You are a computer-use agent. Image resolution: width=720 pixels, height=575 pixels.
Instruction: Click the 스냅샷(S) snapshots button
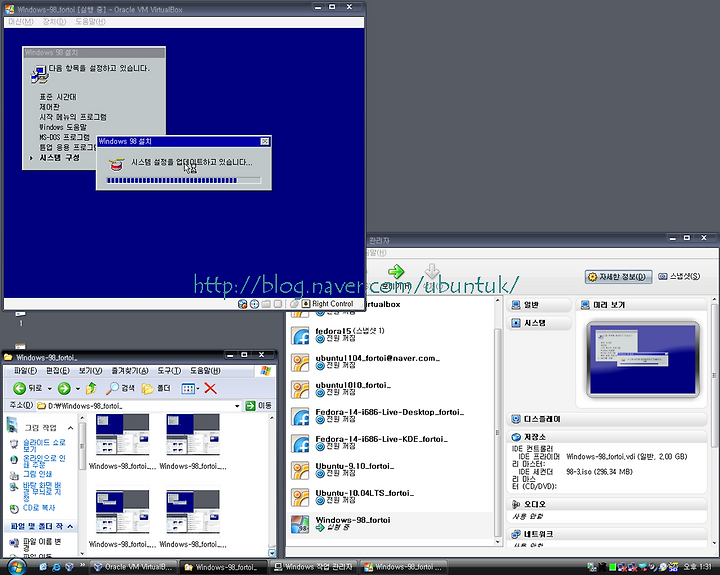(x=680, y=276)
